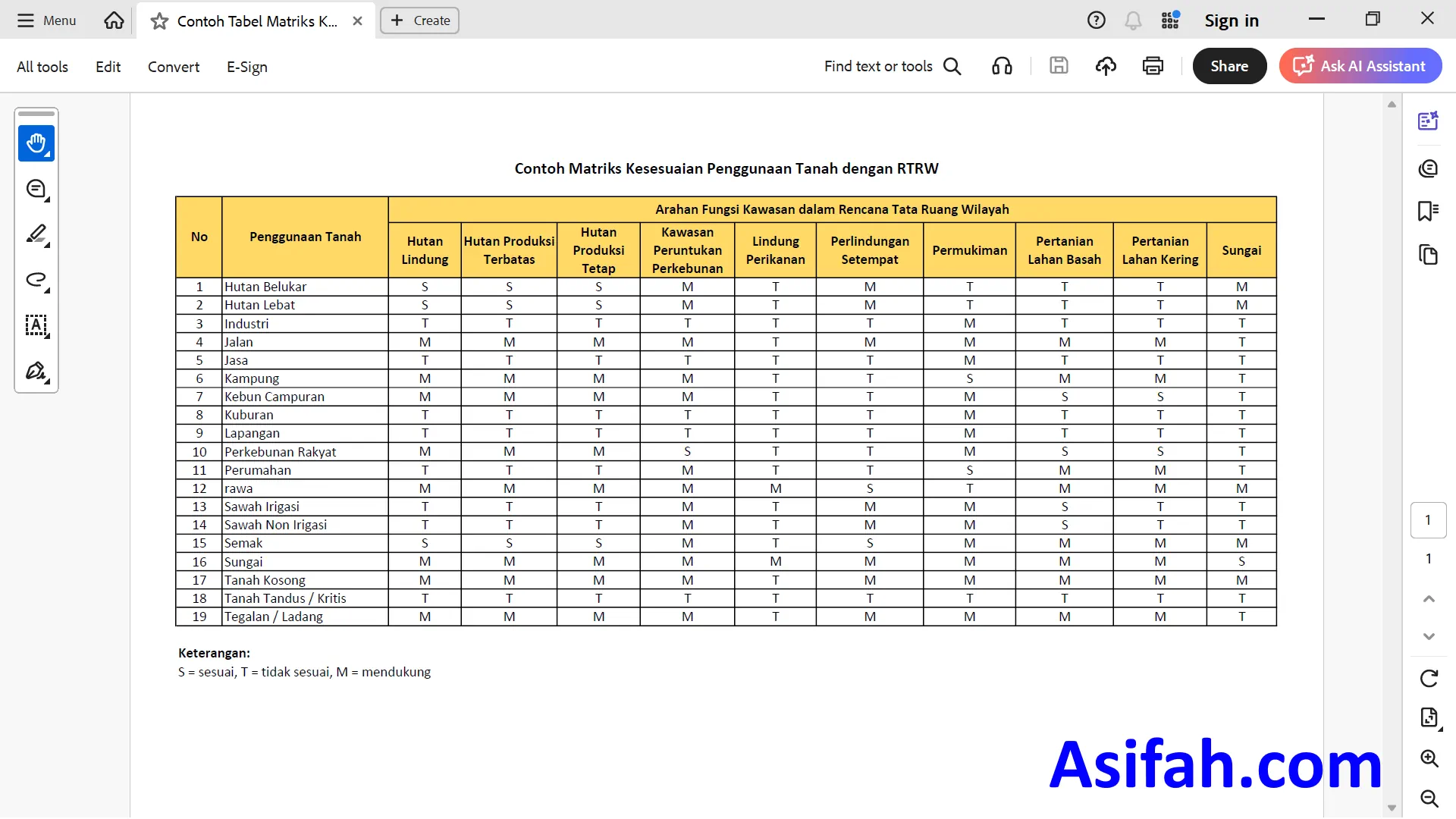
Task: Click the Create new tab button
Action: coord(420,20)
